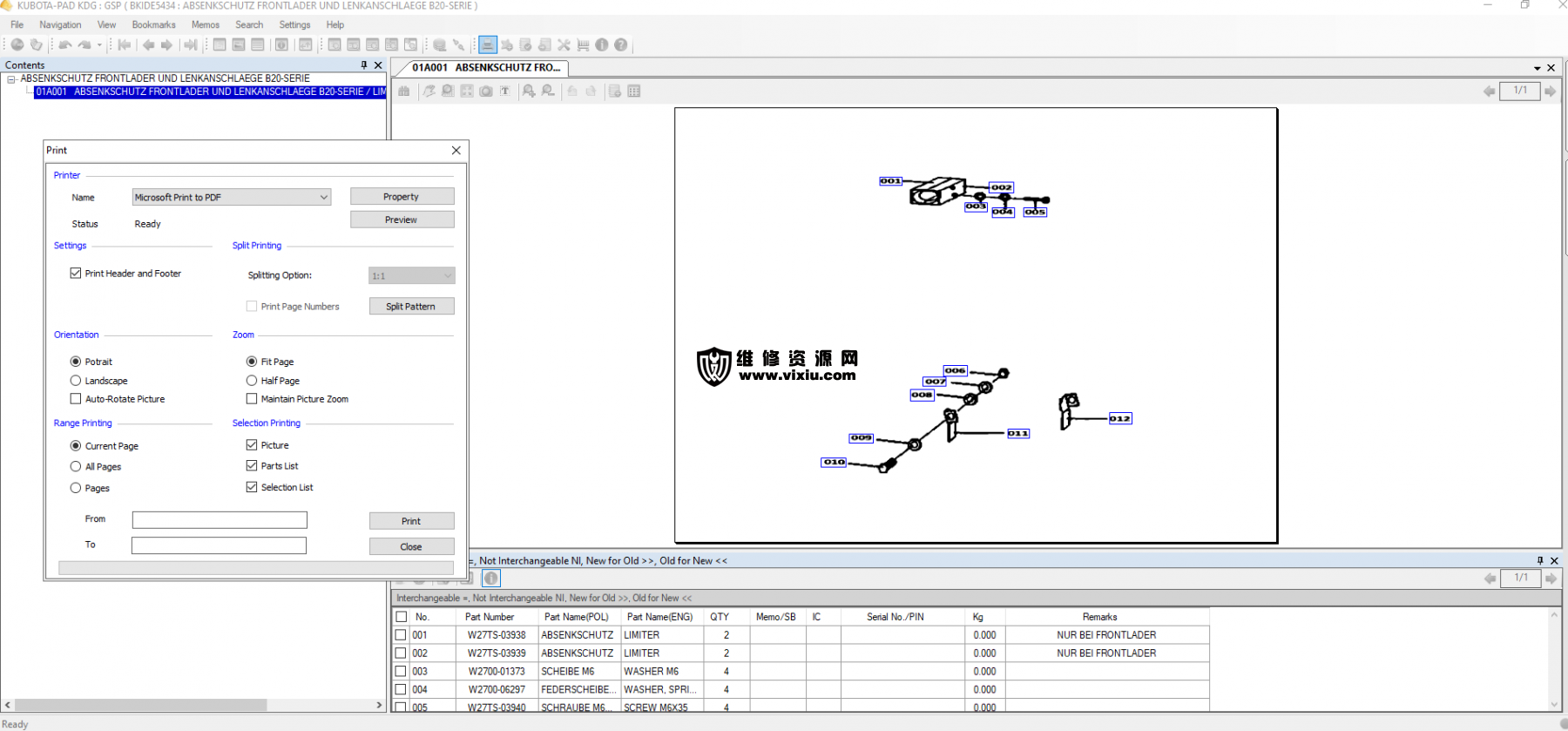Click the table grid icon in illustration toolbar
This screenshot has height=731, width=1568.
634,91
